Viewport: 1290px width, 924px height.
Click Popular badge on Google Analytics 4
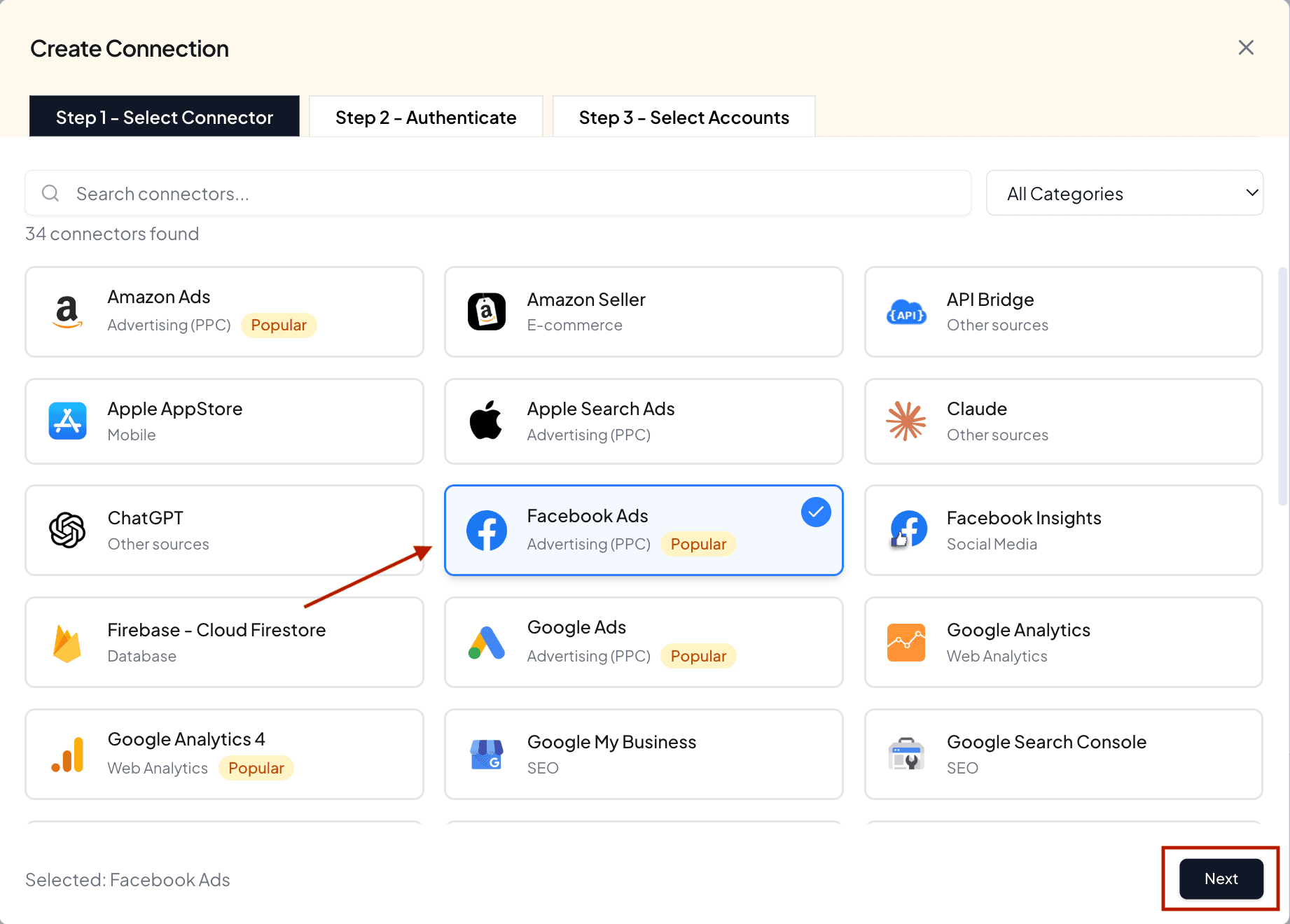click(x=256, y=768)
